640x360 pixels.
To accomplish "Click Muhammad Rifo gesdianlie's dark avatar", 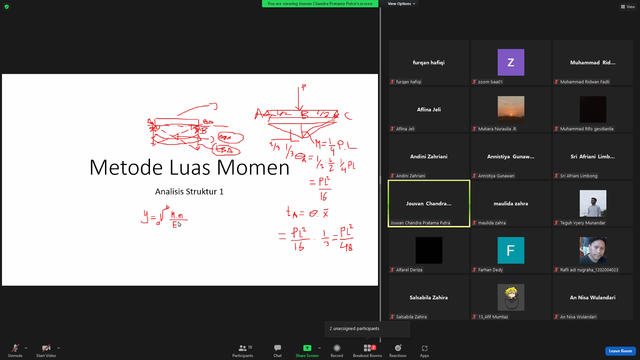I will click(593, 109).
